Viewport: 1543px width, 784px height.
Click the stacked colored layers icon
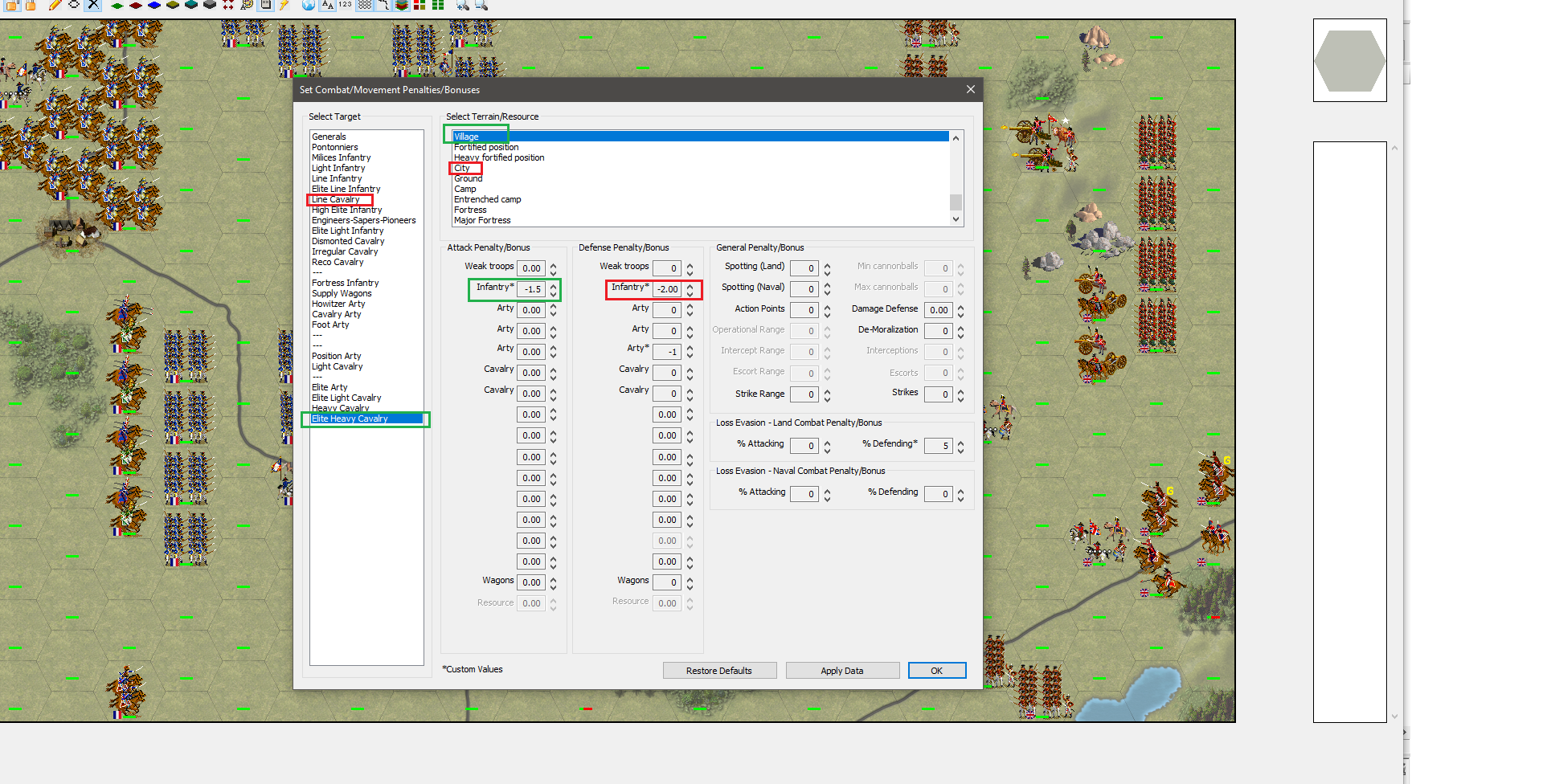click(402, 5)
